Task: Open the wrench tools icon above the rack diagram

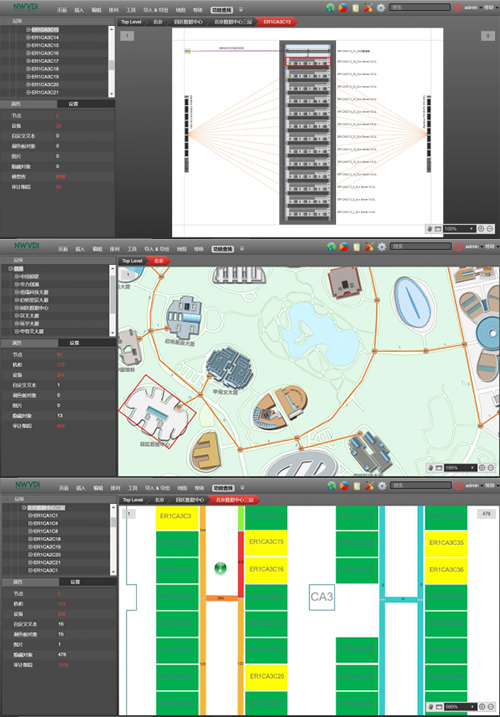Action: point(368,8)
